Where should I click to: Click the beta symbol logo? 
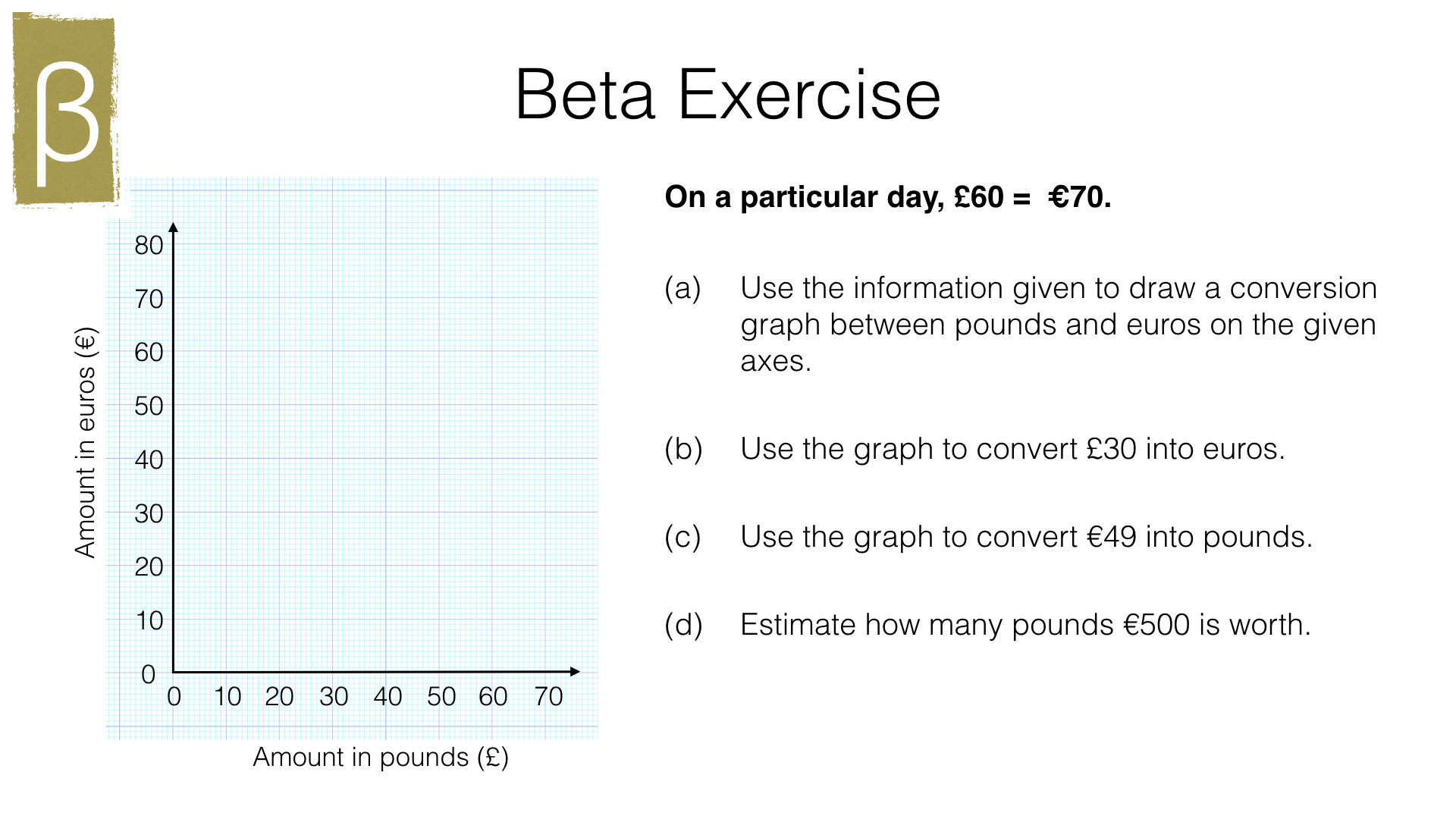[66, 112]
